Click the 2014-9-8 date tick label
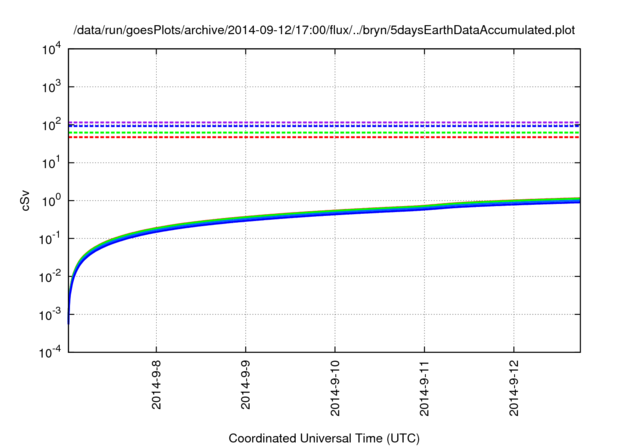Viewport: 640px width, 448px height. coord(156,385)
